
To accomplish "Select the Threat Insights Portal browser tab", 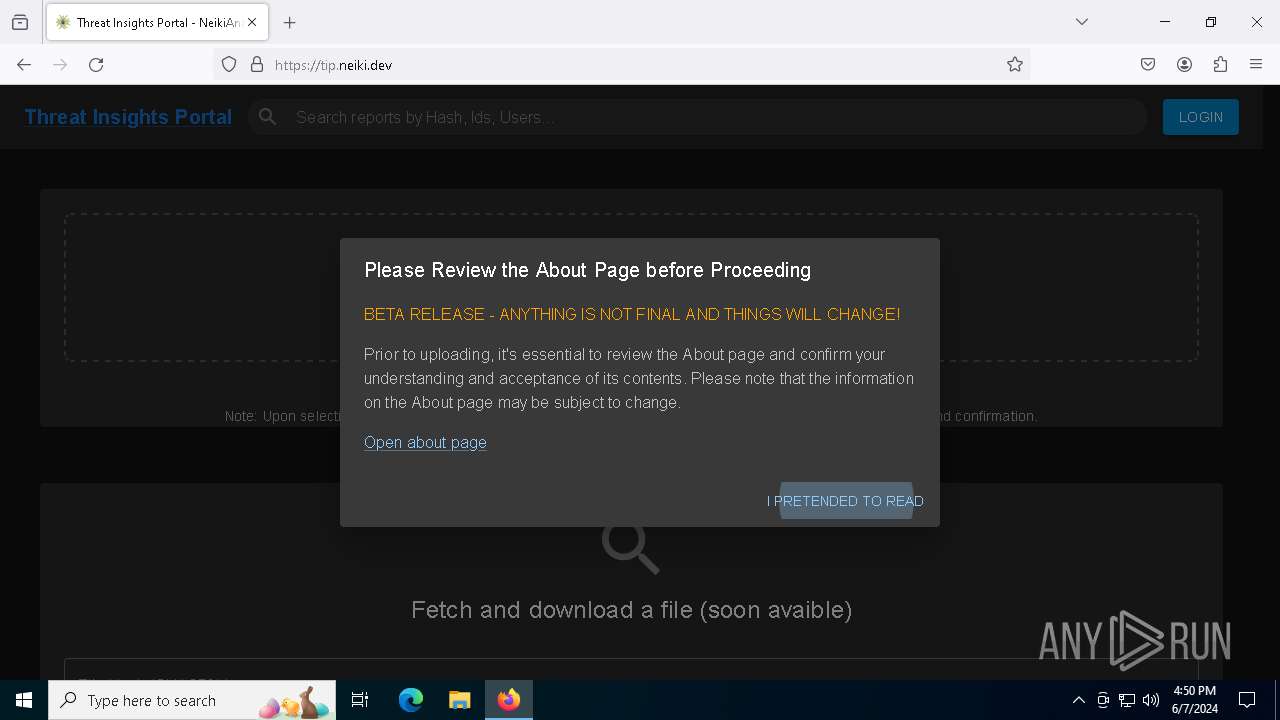I will coord(157,22).
